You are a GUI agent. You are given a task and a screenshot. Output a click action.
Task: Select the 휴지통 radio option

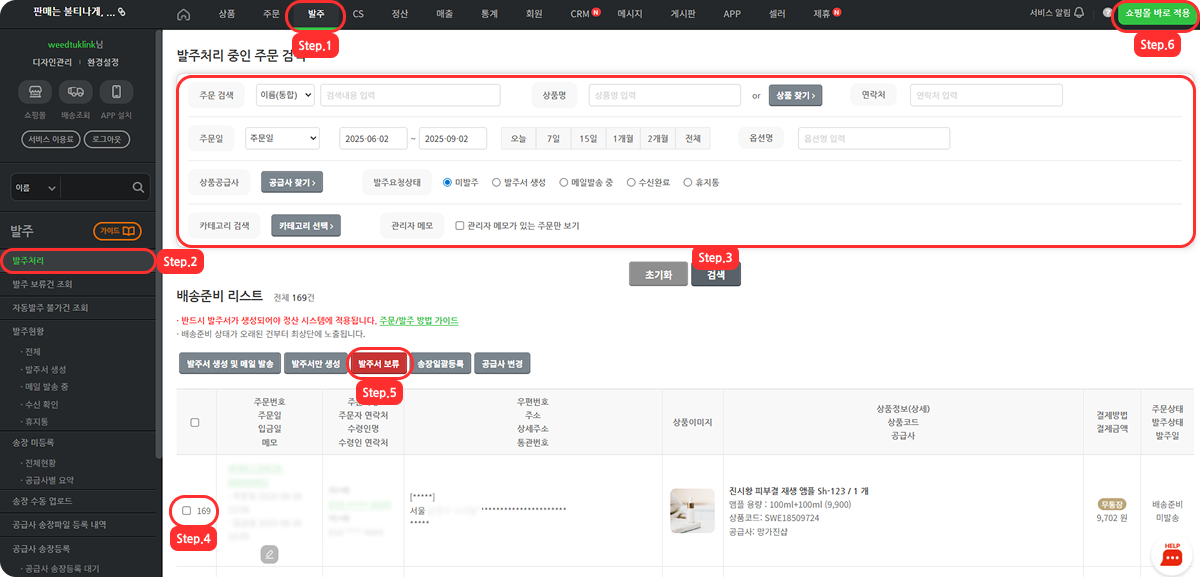(x=687, y=182)
